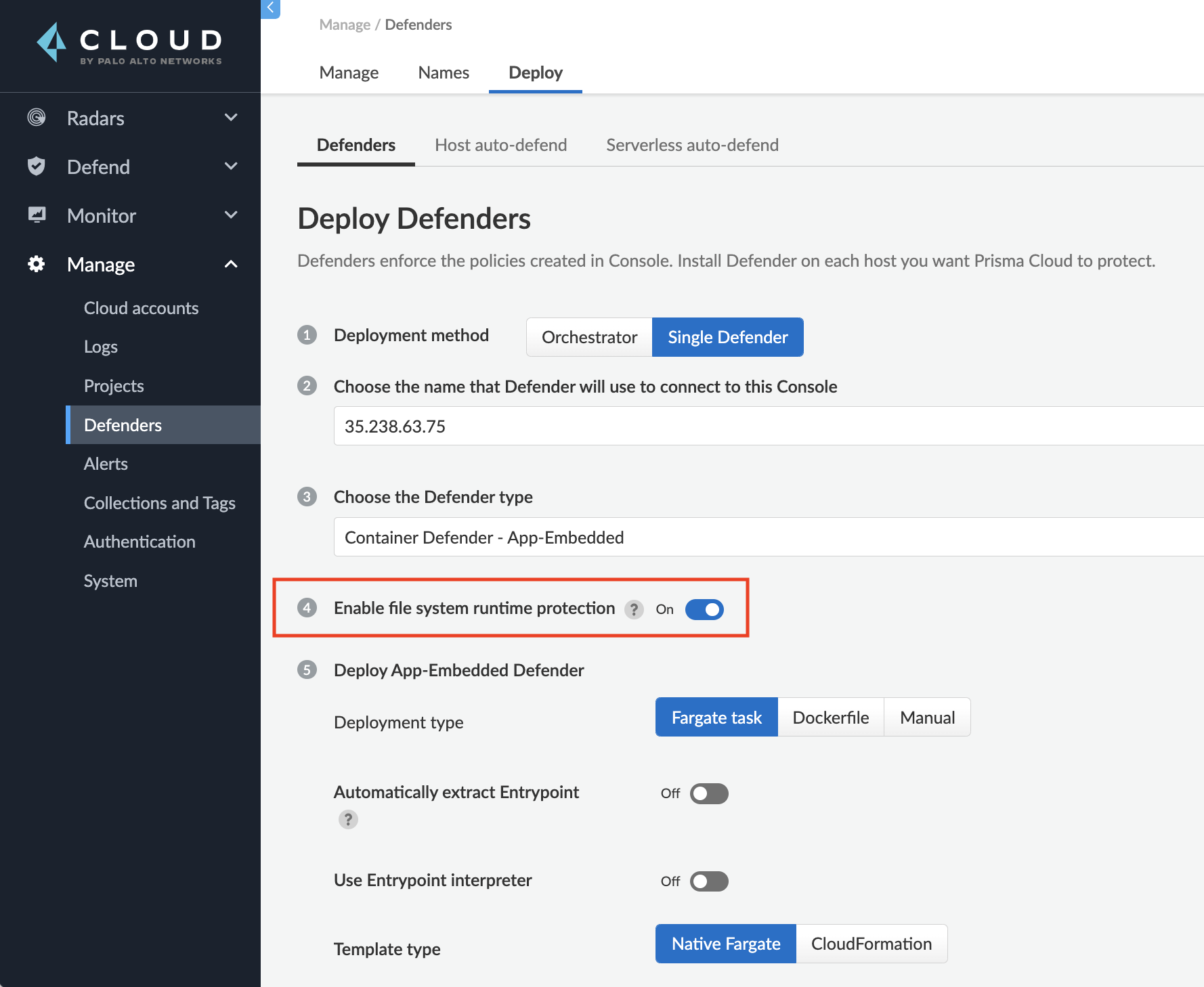
Task: Select Dockerfile deployment type
Action: click(831, 718)
